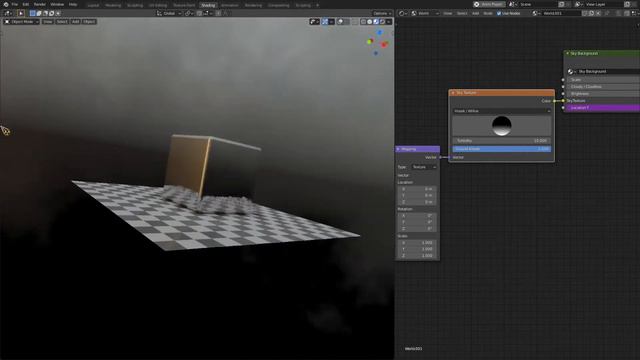This screenshot has height=360, width=640.
Task: Switch to rendered viewport shading
Action: 382,22
